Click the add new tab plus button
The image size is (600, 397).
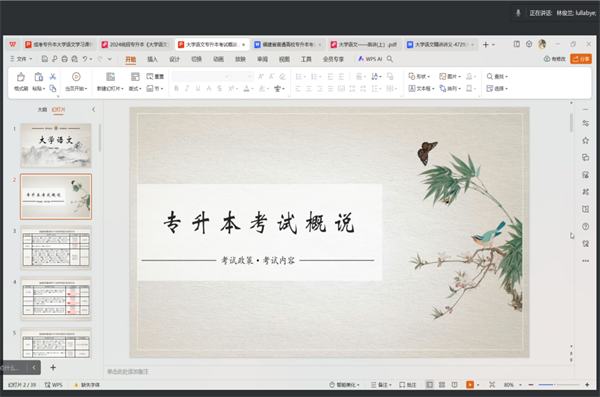tap(486, 44)
